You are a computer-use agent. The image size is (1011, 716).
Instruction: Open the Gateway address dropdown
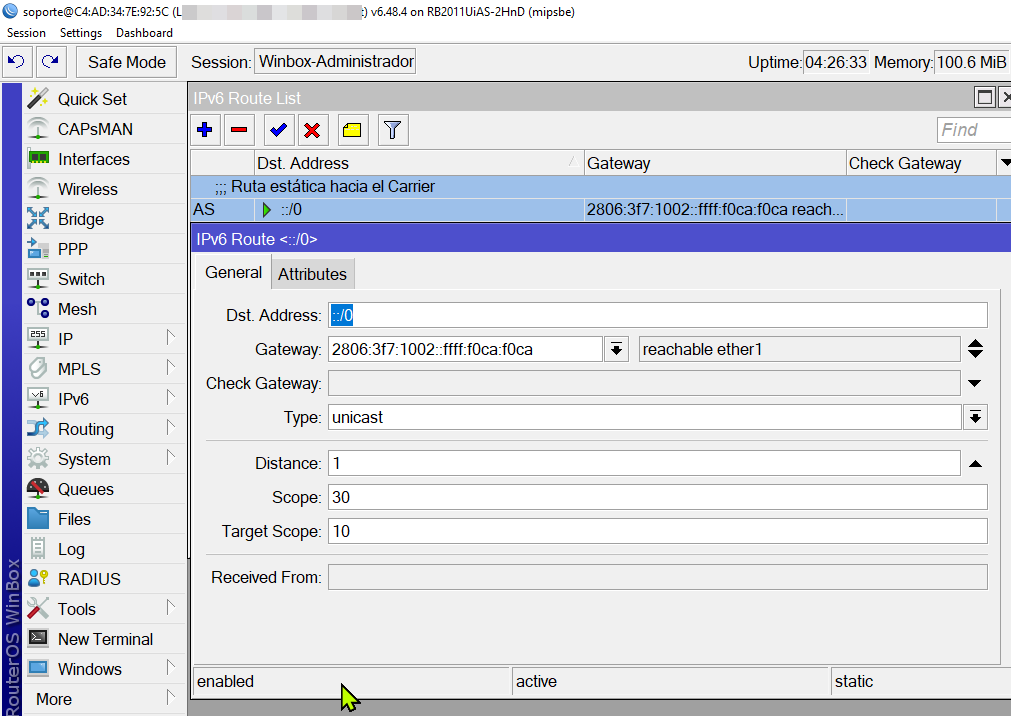pos(617,349)
